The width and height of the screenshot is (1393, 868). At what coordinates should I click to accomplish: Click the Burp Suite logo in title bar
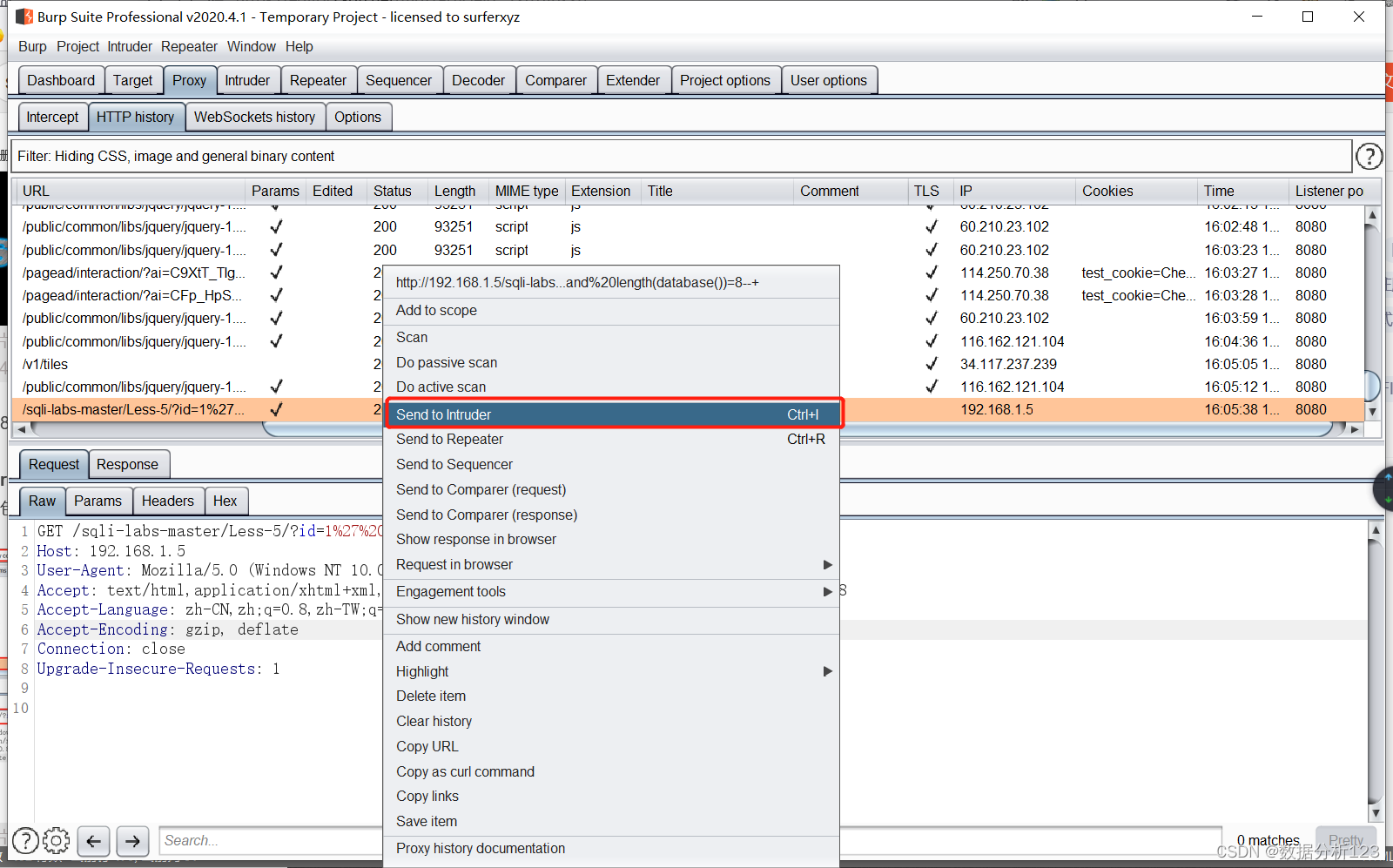point(24,17)
